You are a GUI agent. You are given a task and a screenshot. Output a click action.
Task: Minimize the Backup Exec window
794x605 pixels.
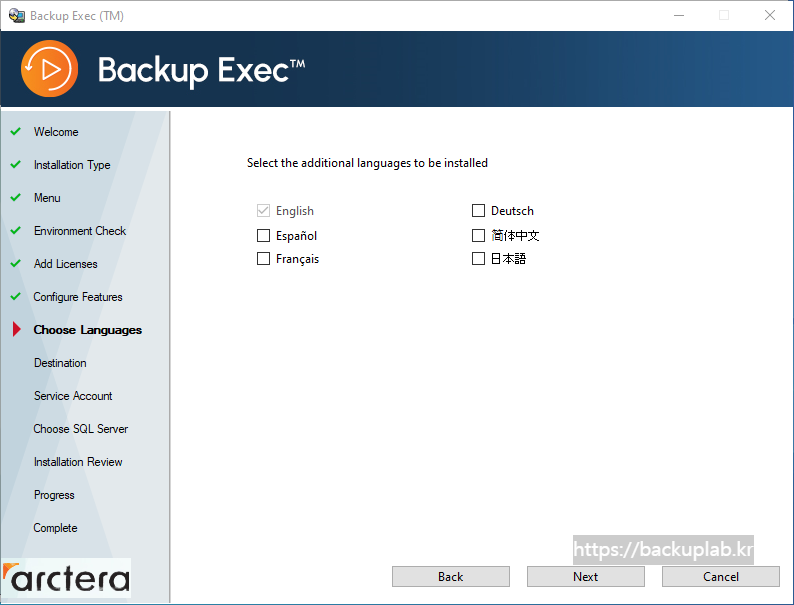coord(679,16)
